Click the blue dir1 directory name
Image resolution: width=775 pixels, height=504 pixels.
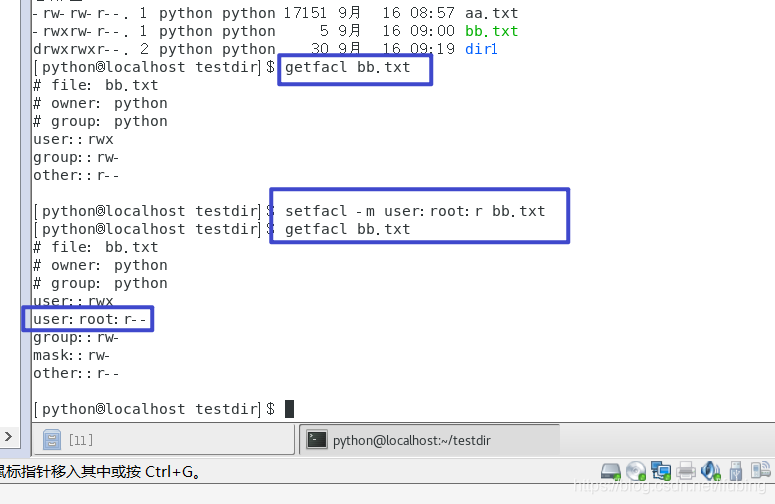[x=481, y=49]
